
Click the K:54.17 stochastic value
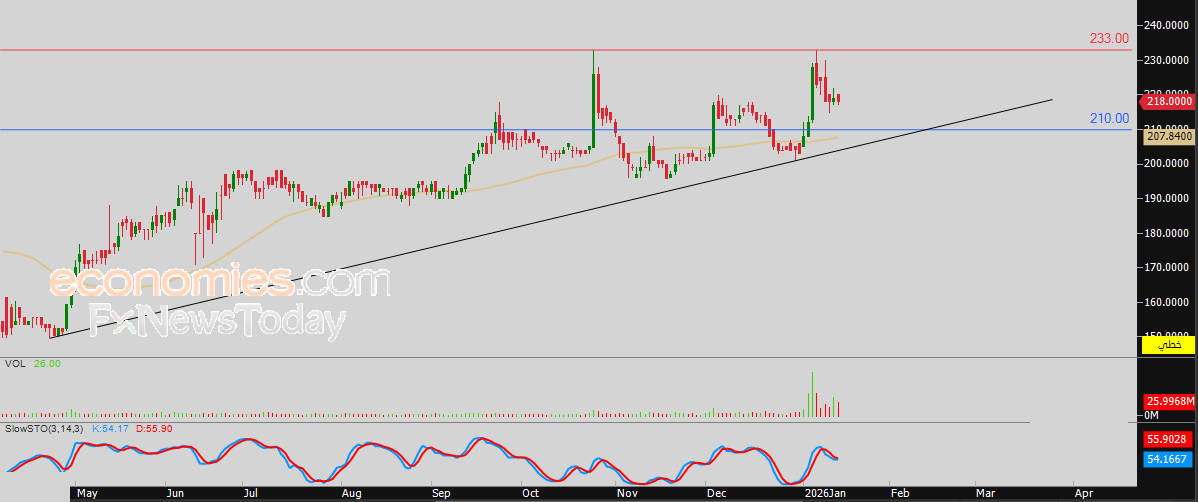[111, 428]
